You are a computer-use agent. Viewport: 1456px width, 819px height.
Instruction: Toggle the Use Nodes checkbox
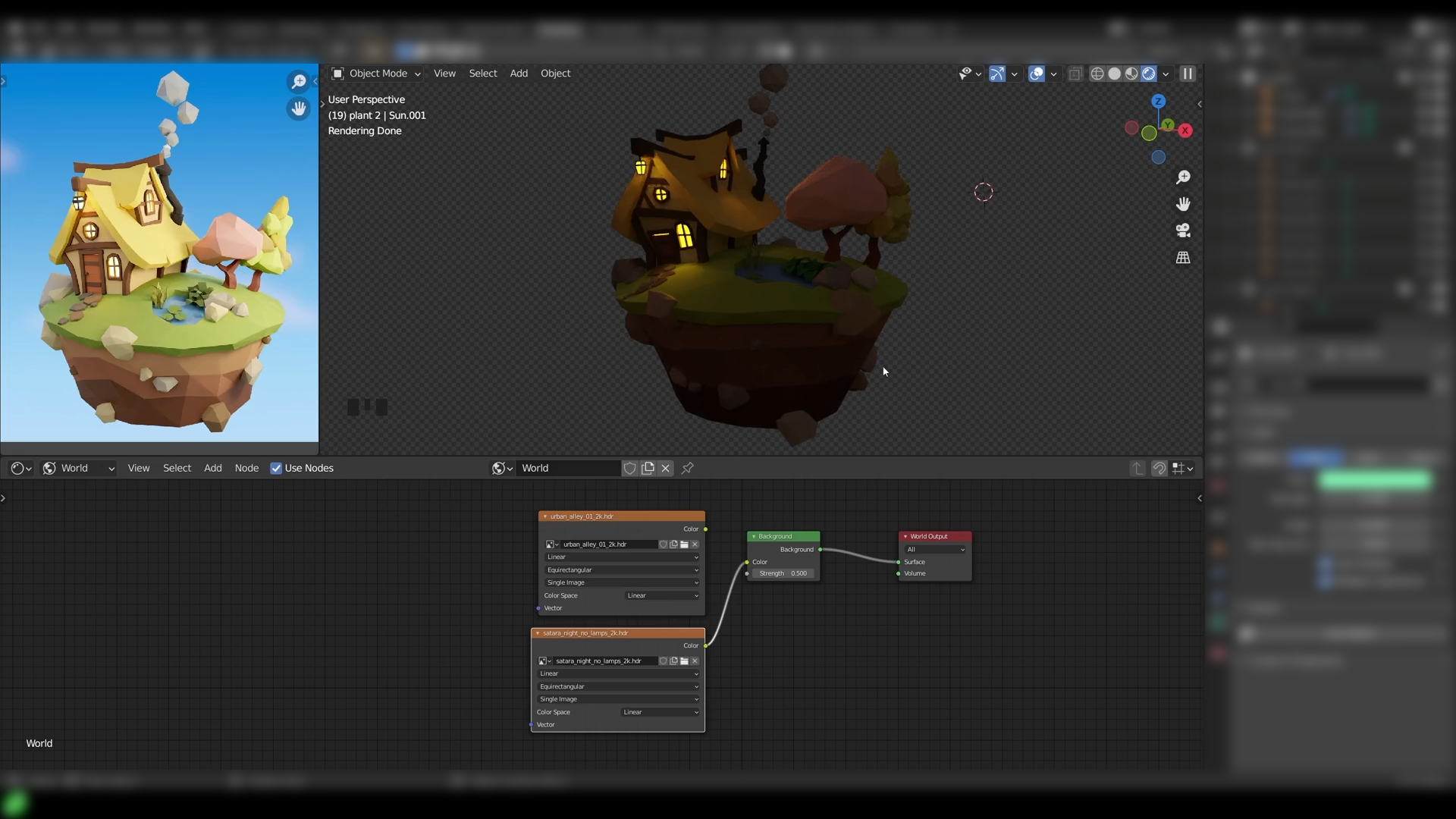(x=276, y=468)
